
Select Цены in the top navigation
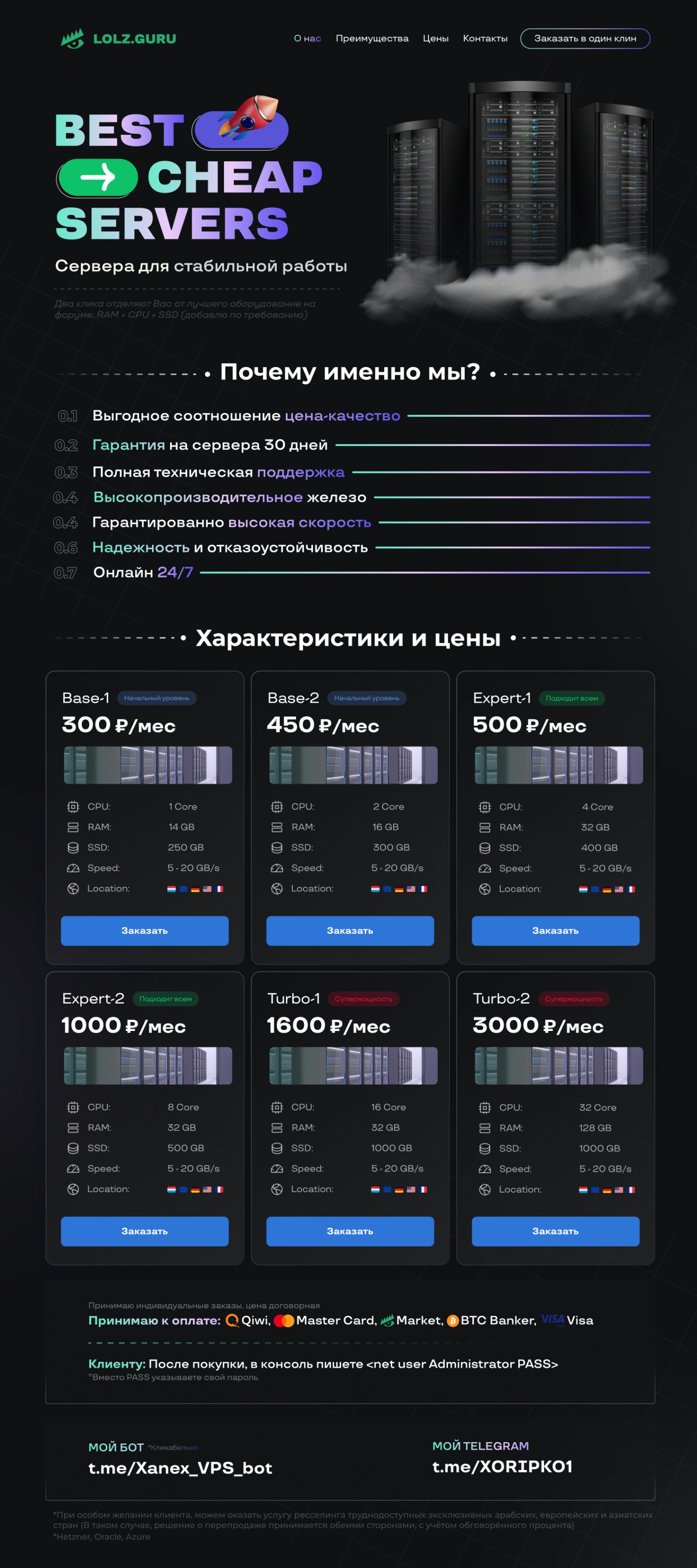[x=435, y=38]
